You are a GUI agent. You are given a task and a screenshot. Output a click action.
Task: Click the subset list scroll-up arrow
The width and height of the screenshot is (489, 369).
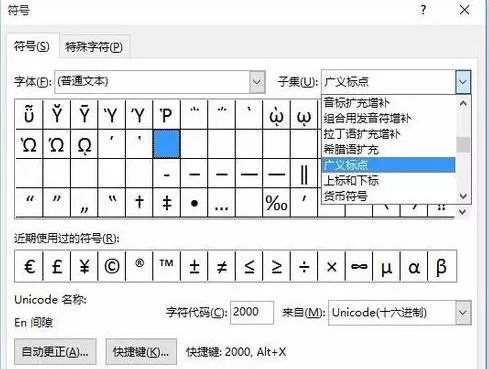(x=463, y=104)
